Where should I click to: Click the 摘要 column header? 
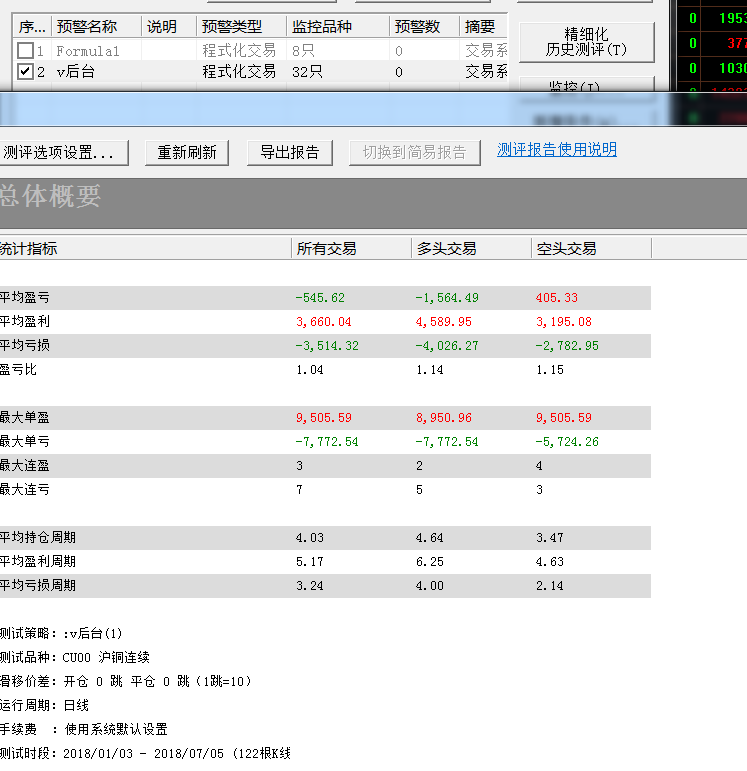tap(483, 27)
